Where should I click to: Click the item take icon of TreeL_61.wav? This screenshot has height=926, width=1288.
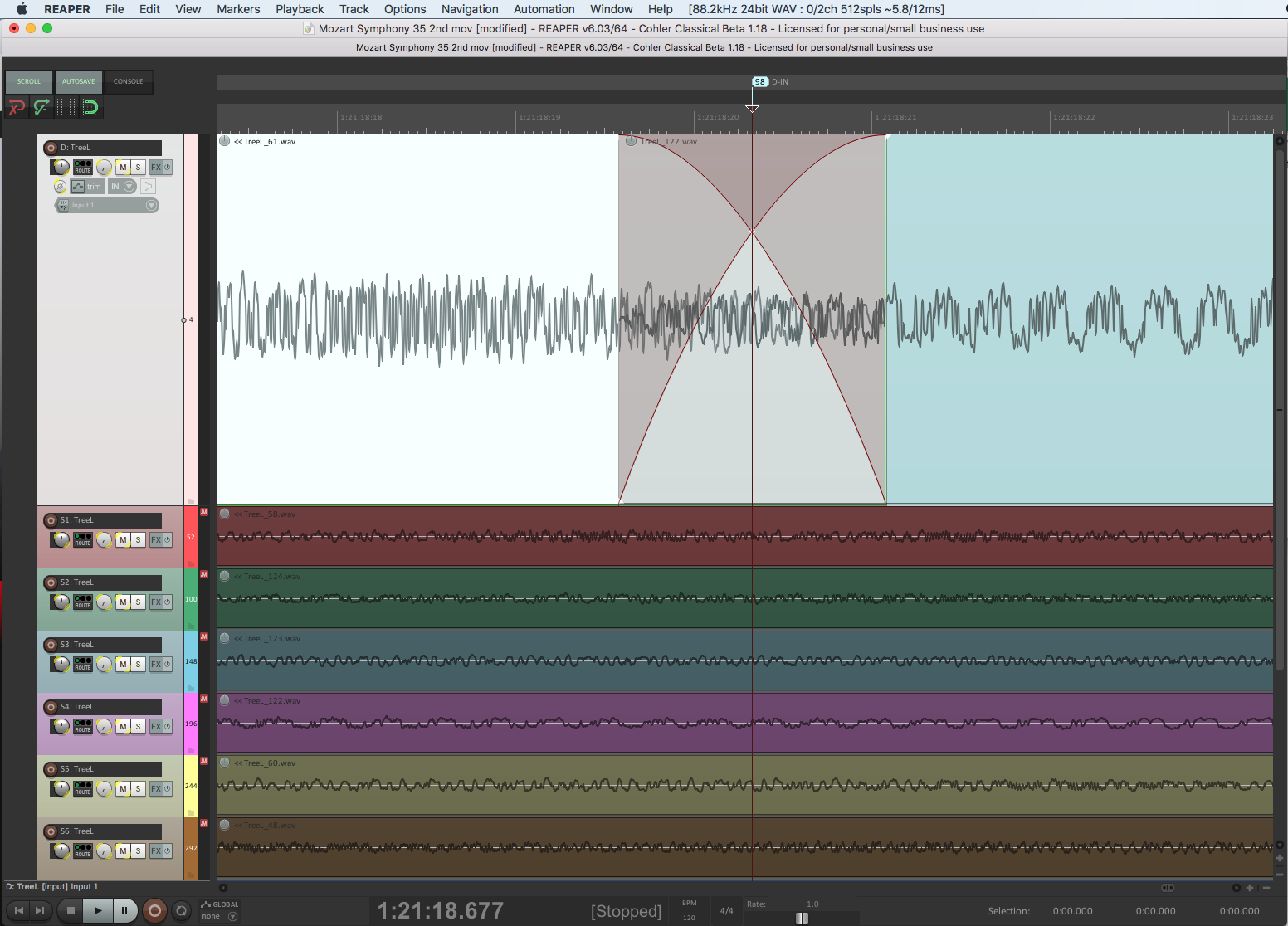pyautogui.click(x=225, y=141)
